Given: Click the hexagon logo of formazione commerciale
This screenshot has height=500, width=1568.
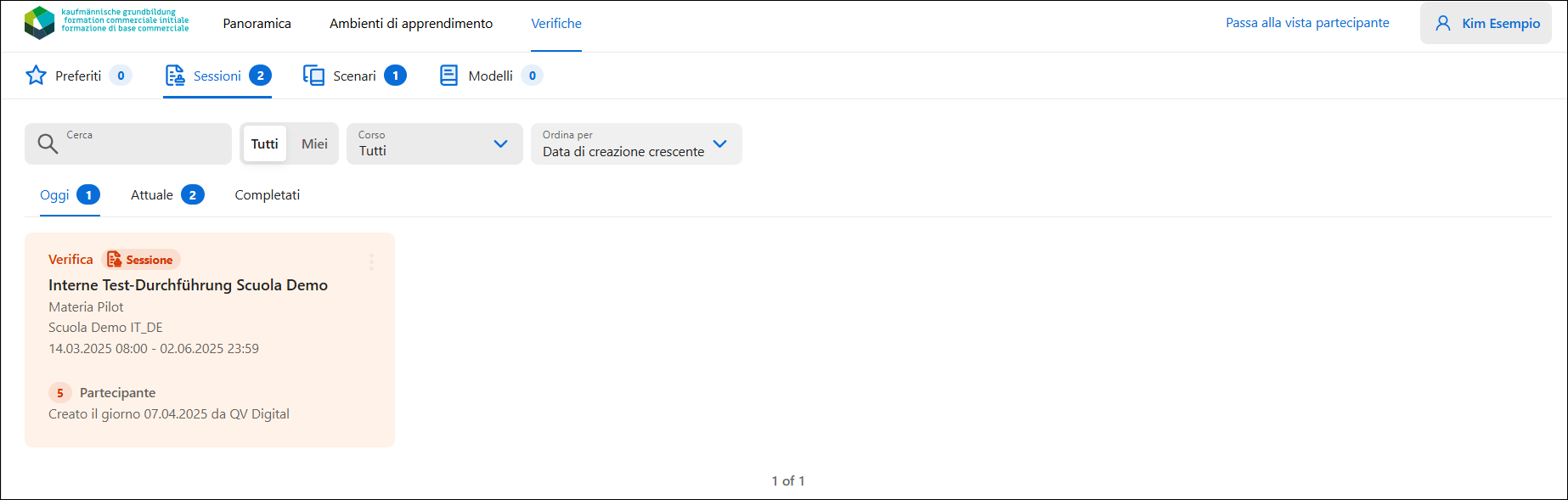Looking at the screenshot, I should click(x=39, y=23).
